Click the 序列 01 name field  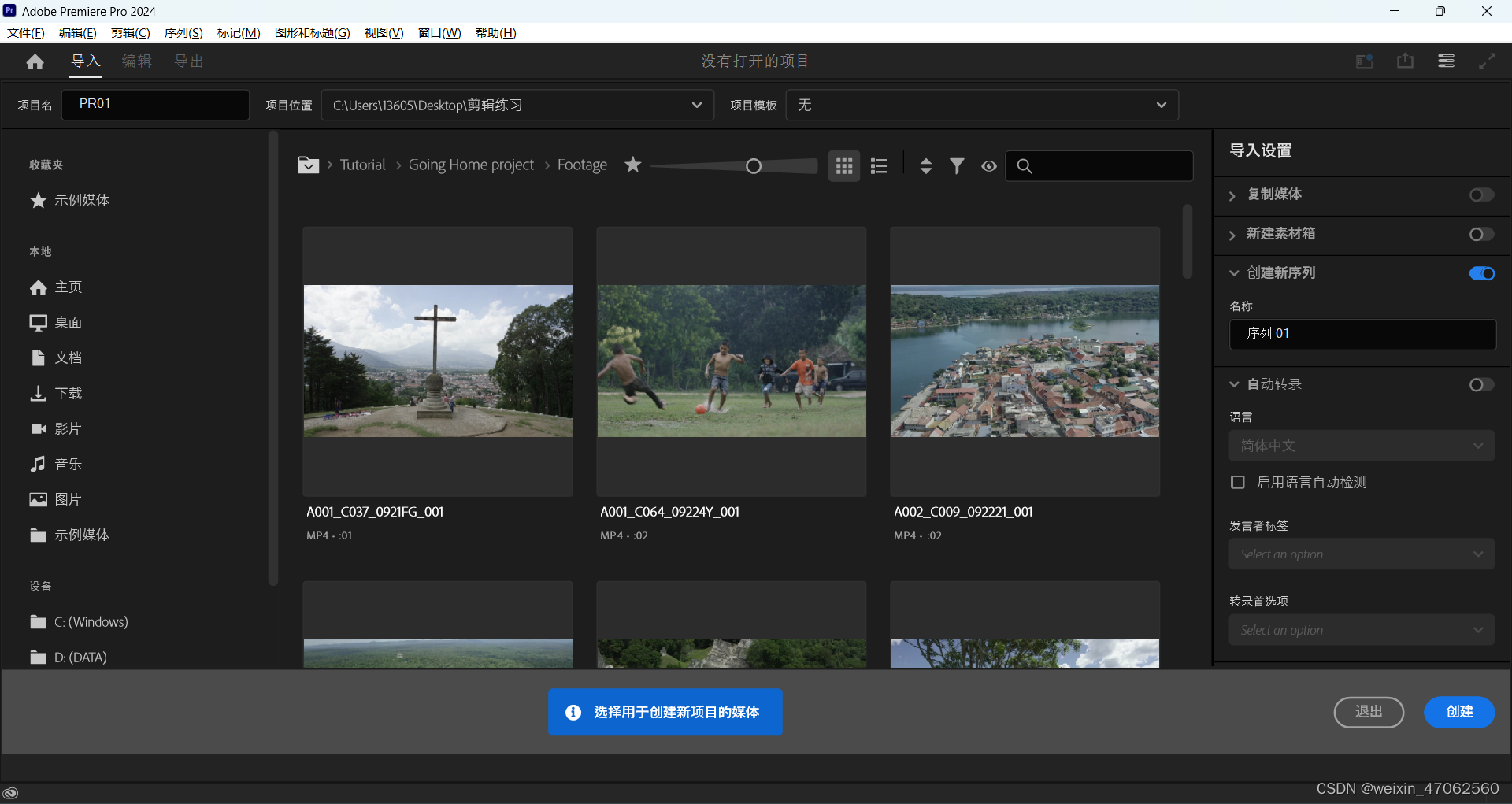click(x=1362, y=334)
